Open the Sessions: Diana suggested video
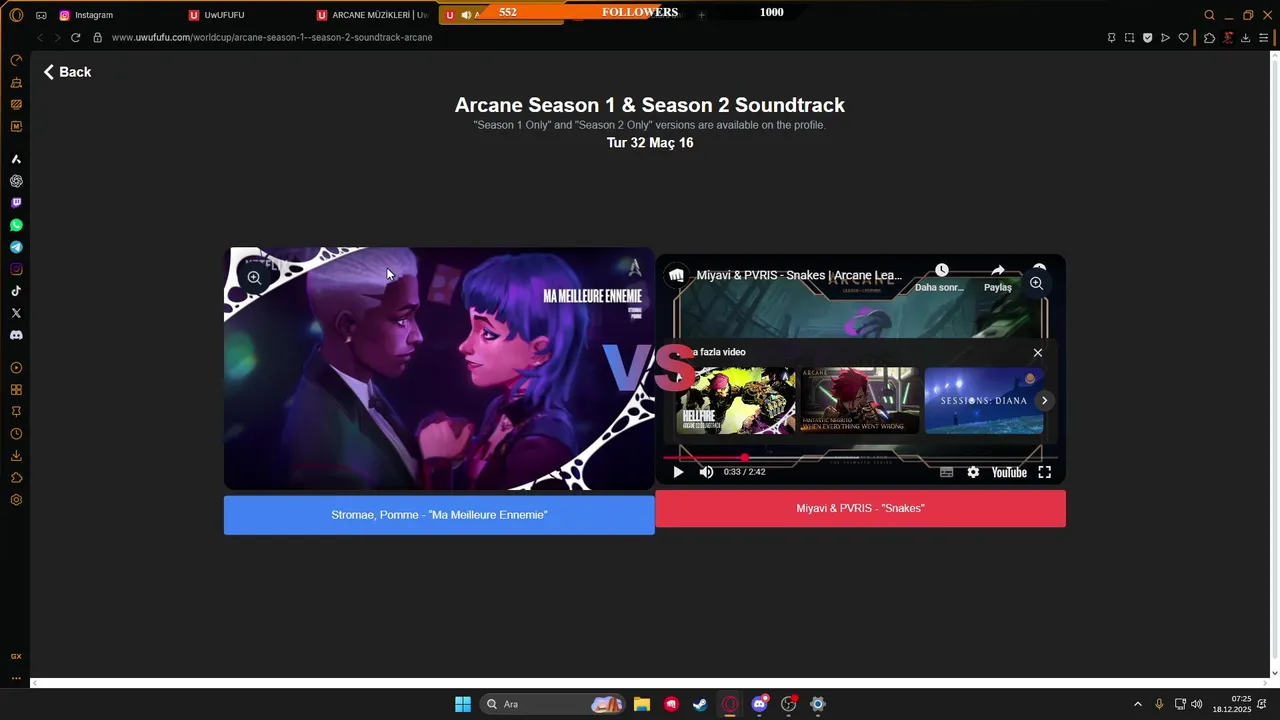1280x720 pixels. click(x=984, y=401)
